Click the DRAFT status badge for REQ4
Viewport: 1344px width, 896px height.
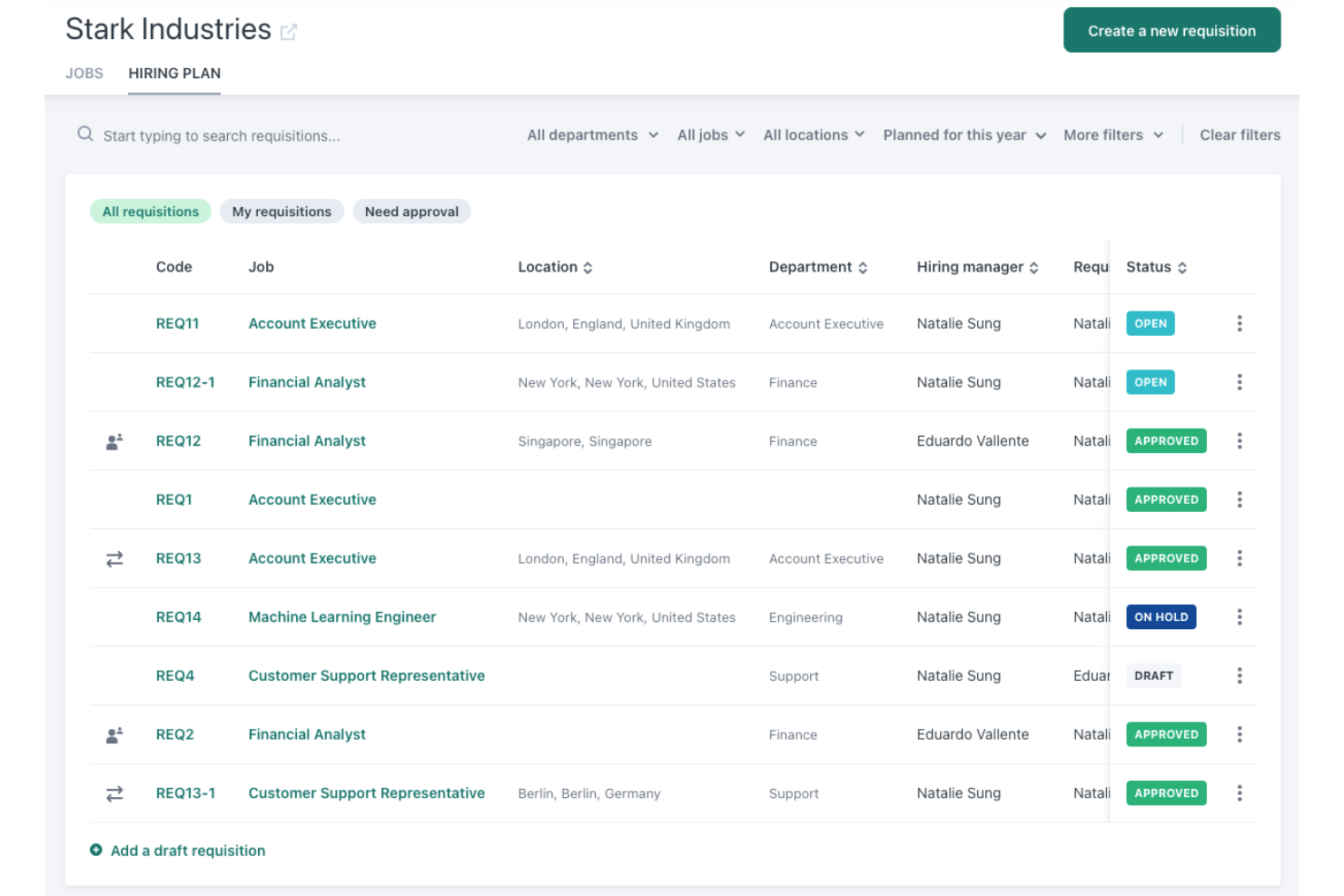(x=1153, y=675)
